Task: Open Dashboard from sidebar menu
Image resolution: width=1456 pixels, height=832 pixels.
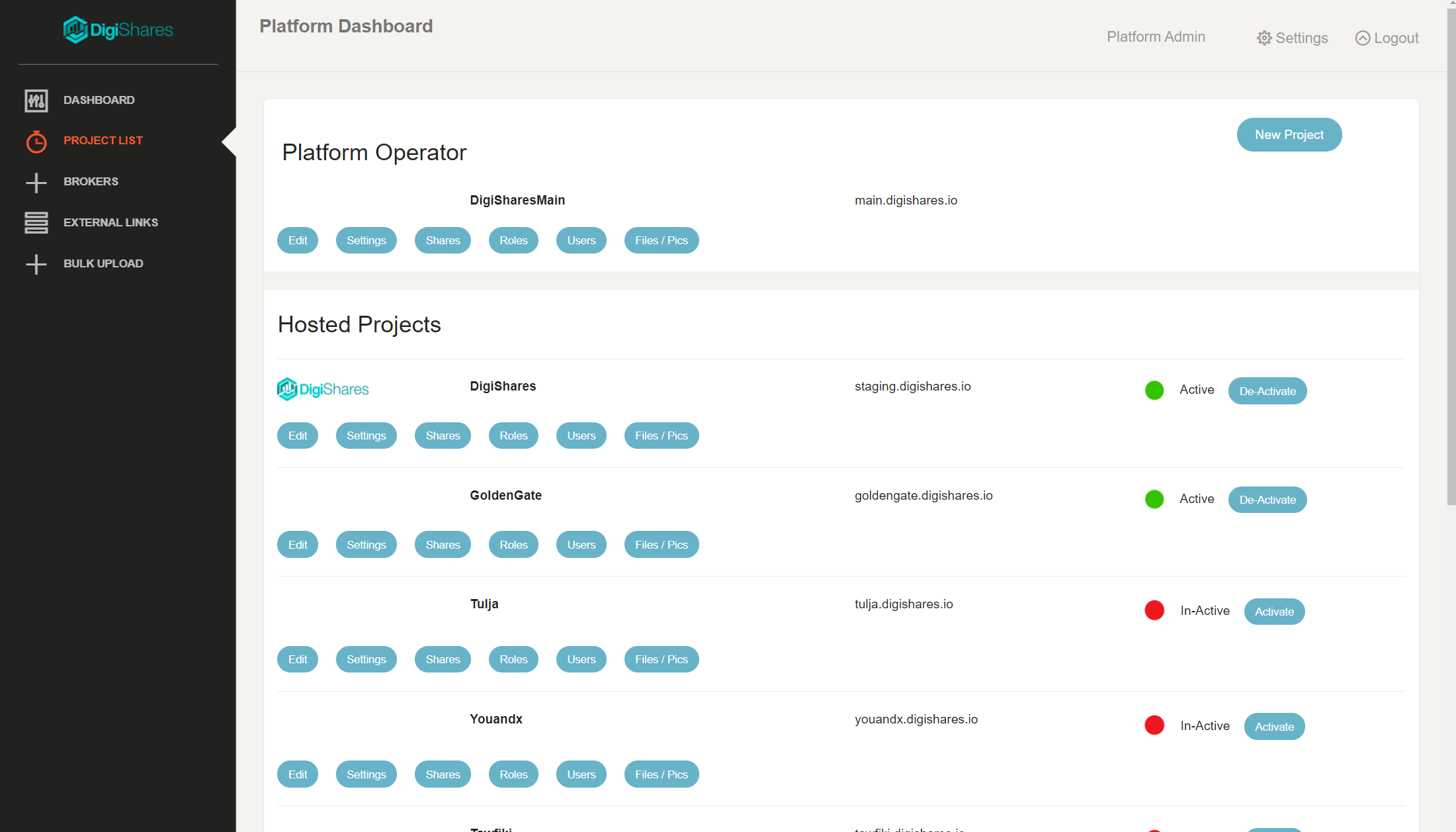Action: (99, 100)
